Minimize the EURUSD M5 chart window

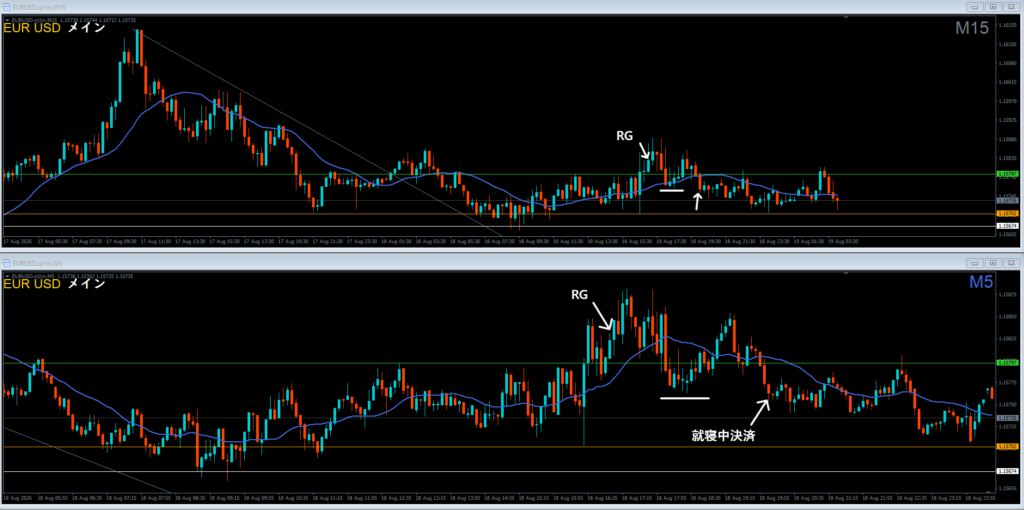974,263
